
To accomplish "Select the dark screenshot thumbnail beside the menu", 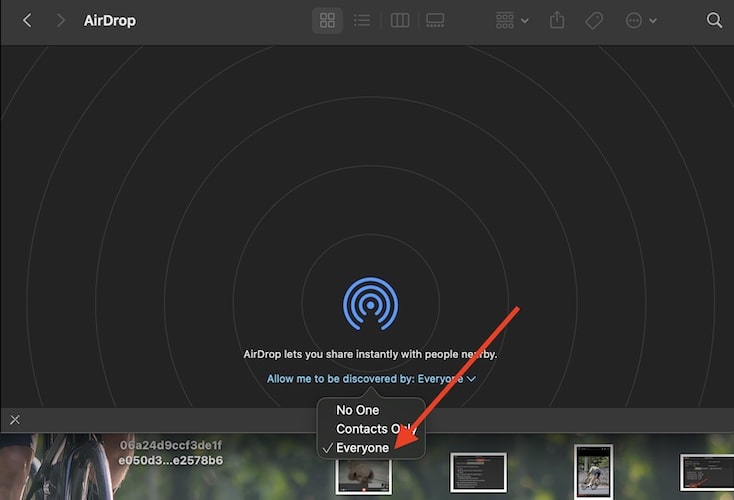I will (478, 472).
